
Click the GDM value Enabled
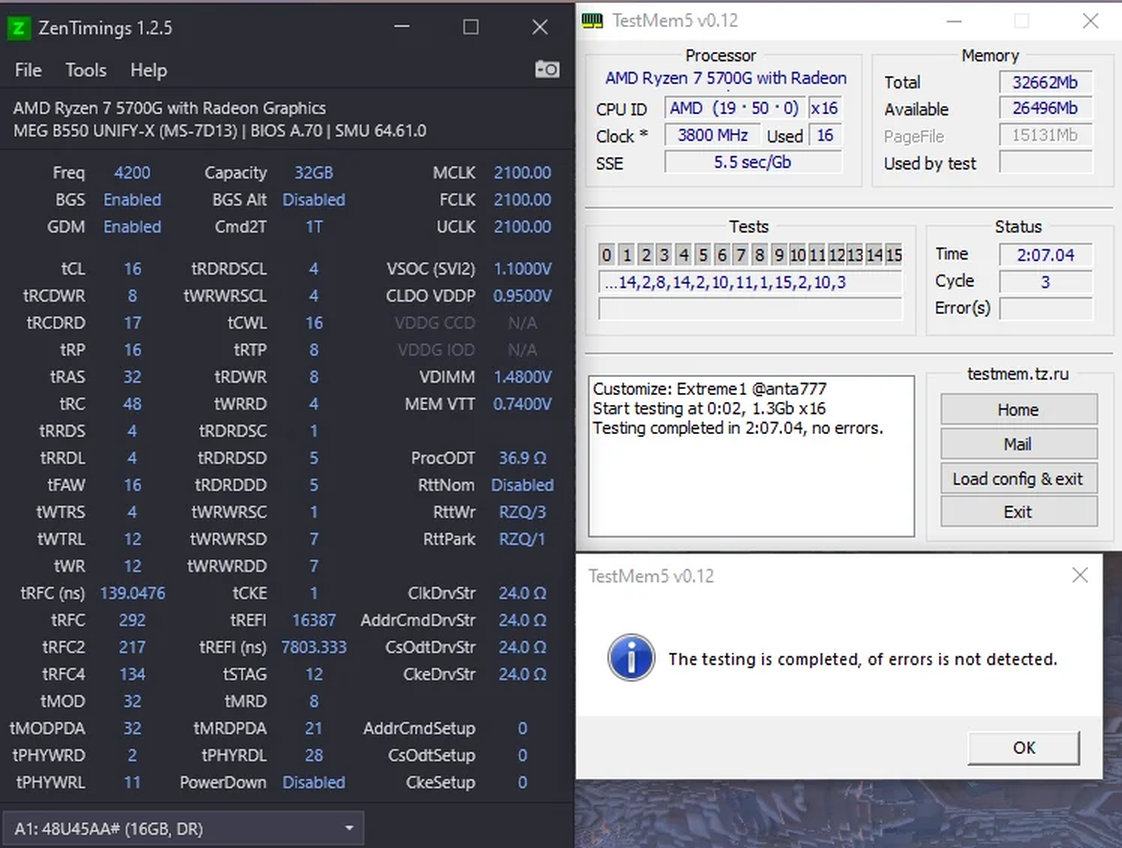pyautogui.click(x=132, y=227)
